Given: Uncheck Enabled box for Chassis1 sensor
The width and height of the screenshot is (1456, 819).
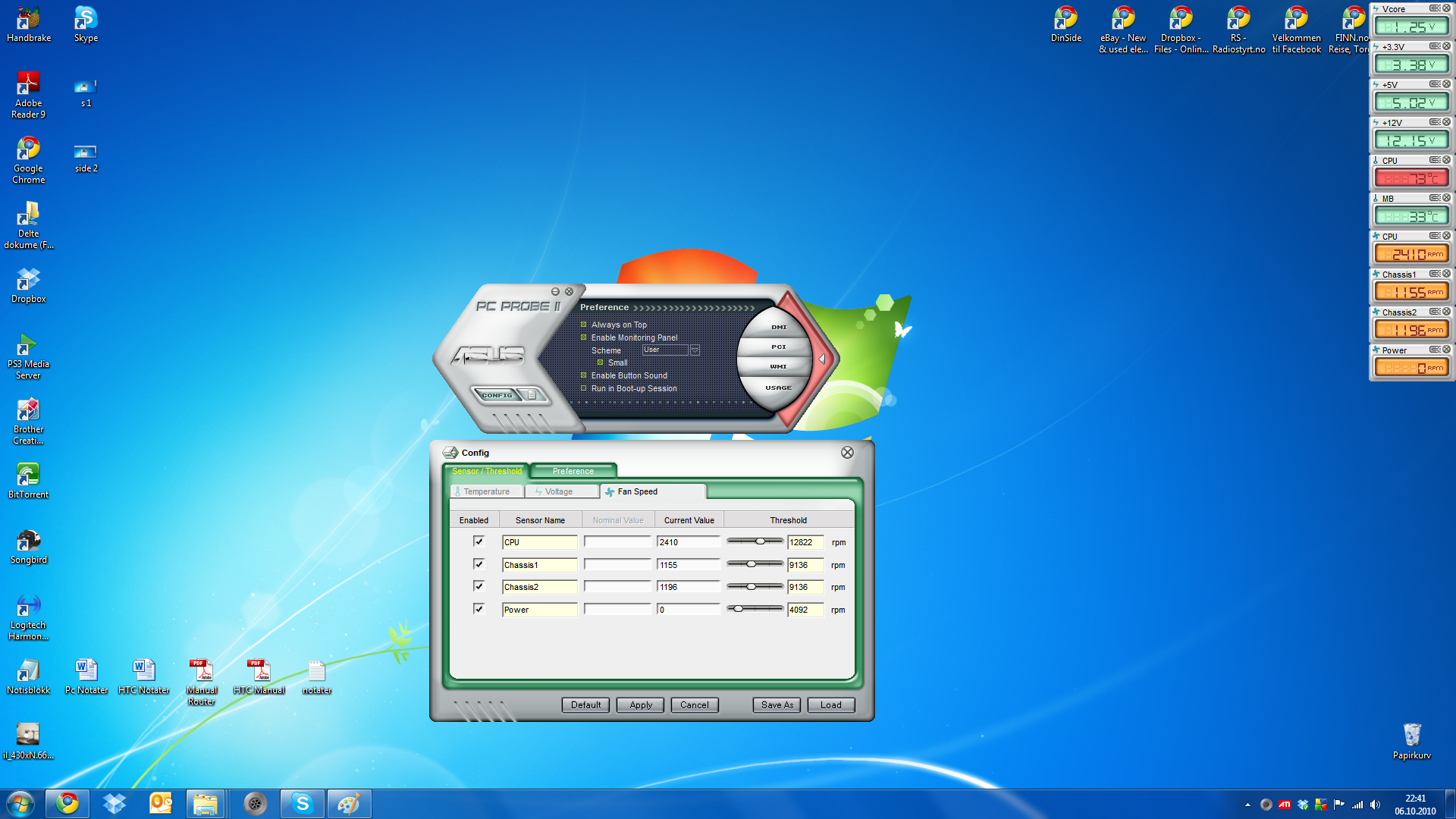Looking at the screenshot, I should click(x=479, y=564).
